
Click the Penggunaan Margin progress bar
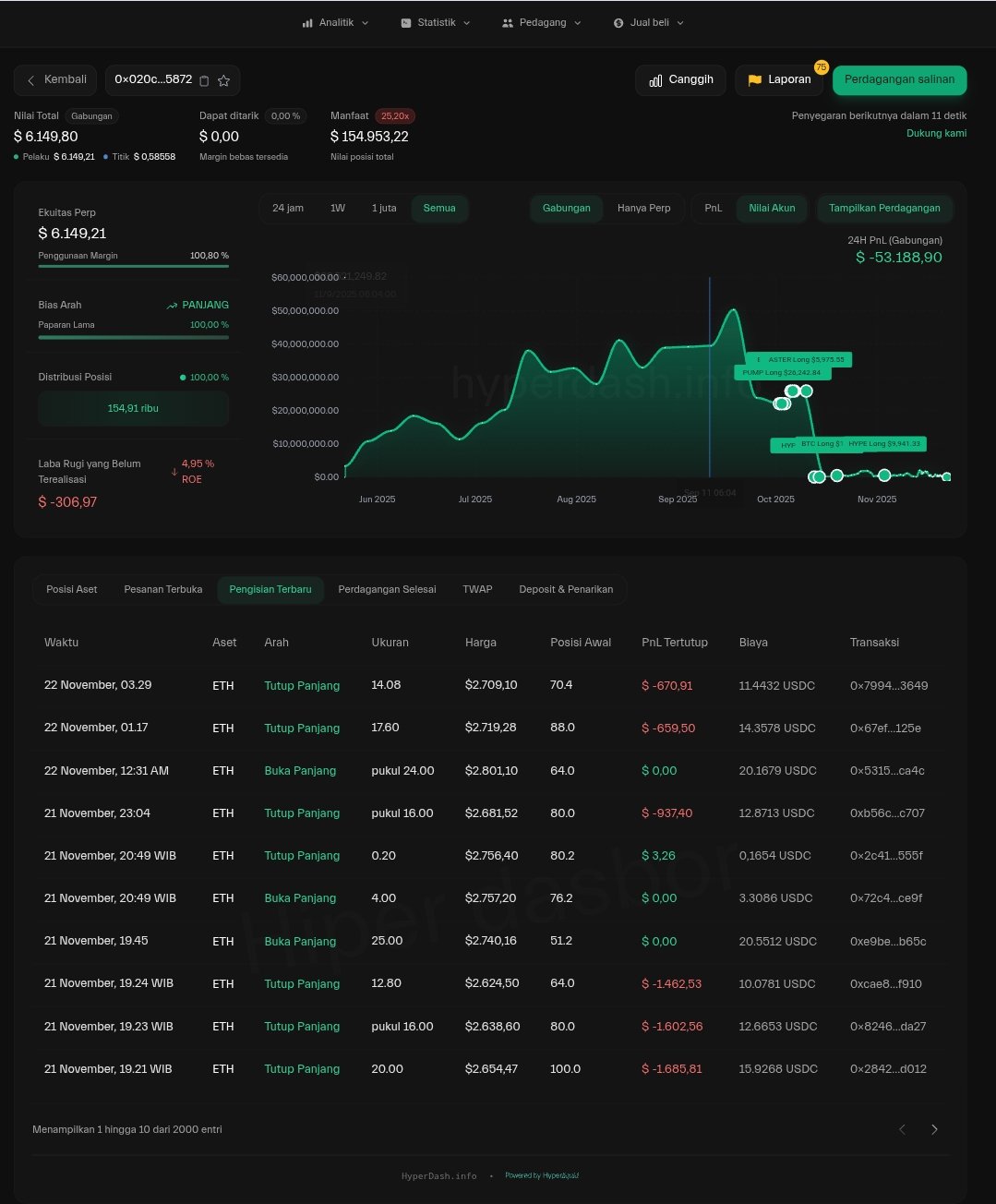point(133,266)
